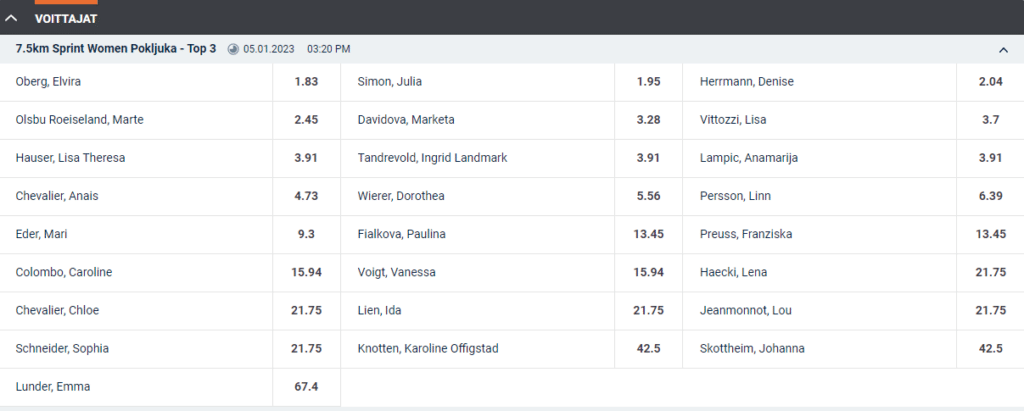Pick odds 6.39 for Persson, Linn
1024x411 pixels.
(x=991, y=196)
